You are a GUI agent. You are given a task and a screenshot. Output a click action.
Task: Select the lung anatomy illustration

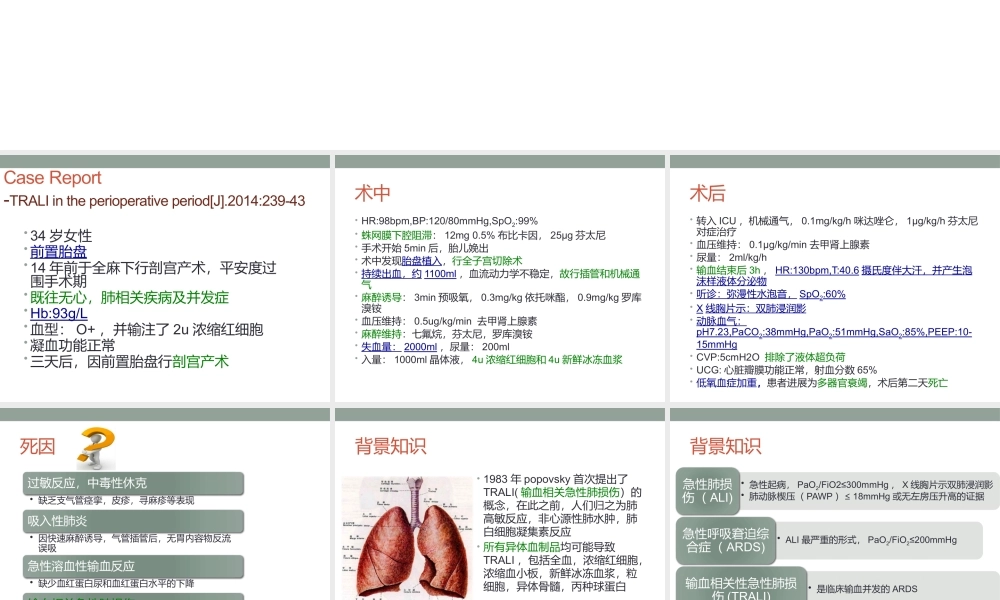[405, 538]
